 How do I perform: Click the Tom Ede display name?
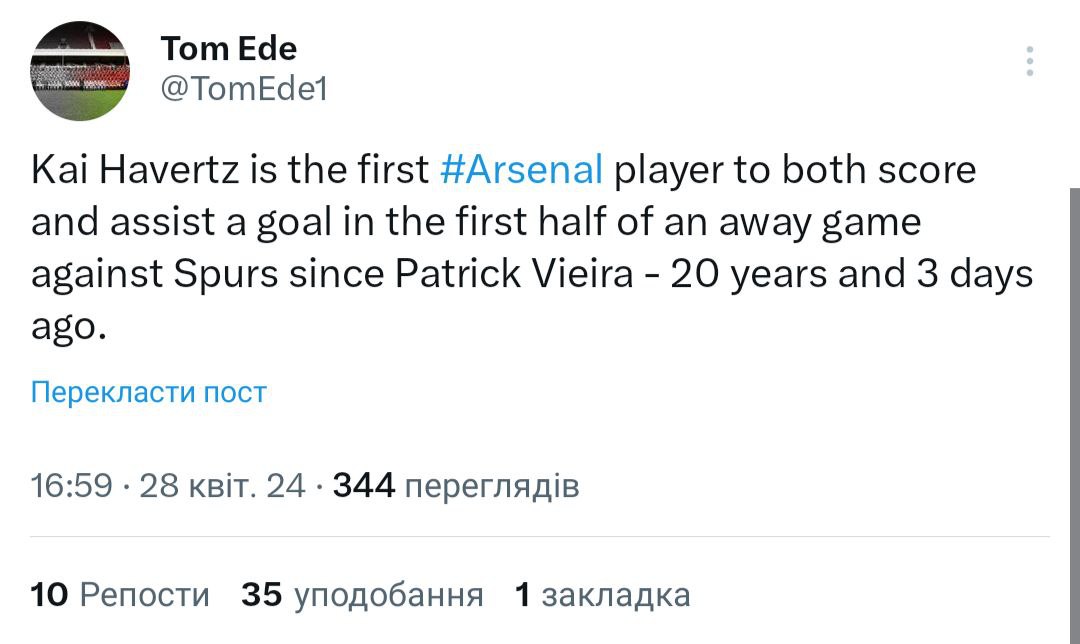[228, 47]
